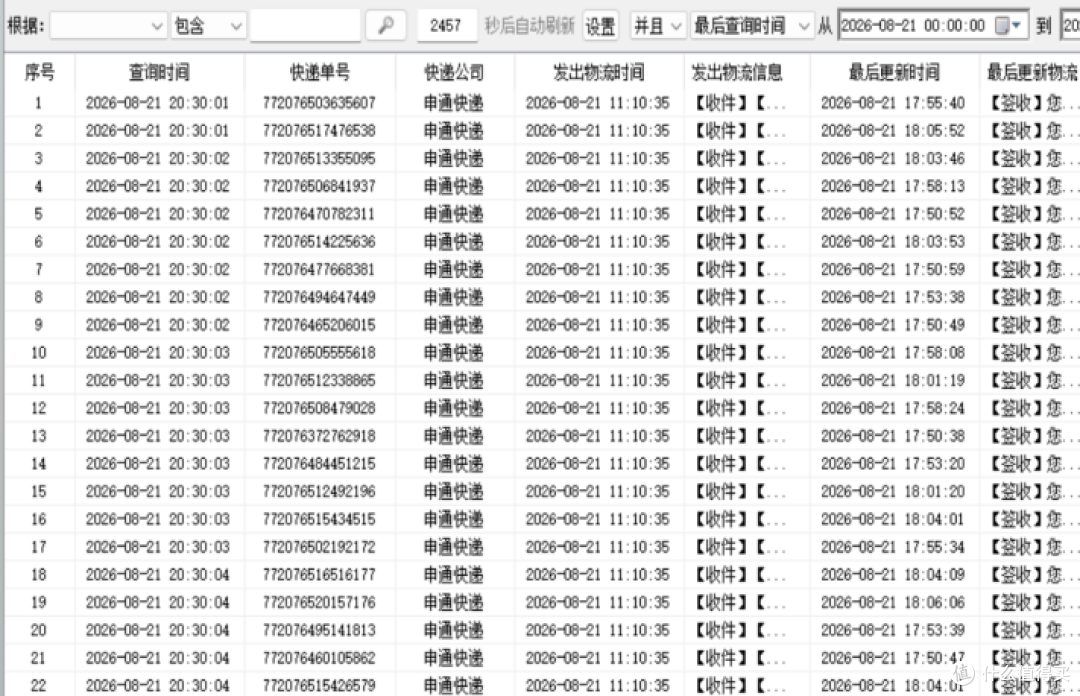Image resolution: width=1080 pixels, height=696 pixels.
Task: Sort by 快递公司 column header
Action: [454, 72]
